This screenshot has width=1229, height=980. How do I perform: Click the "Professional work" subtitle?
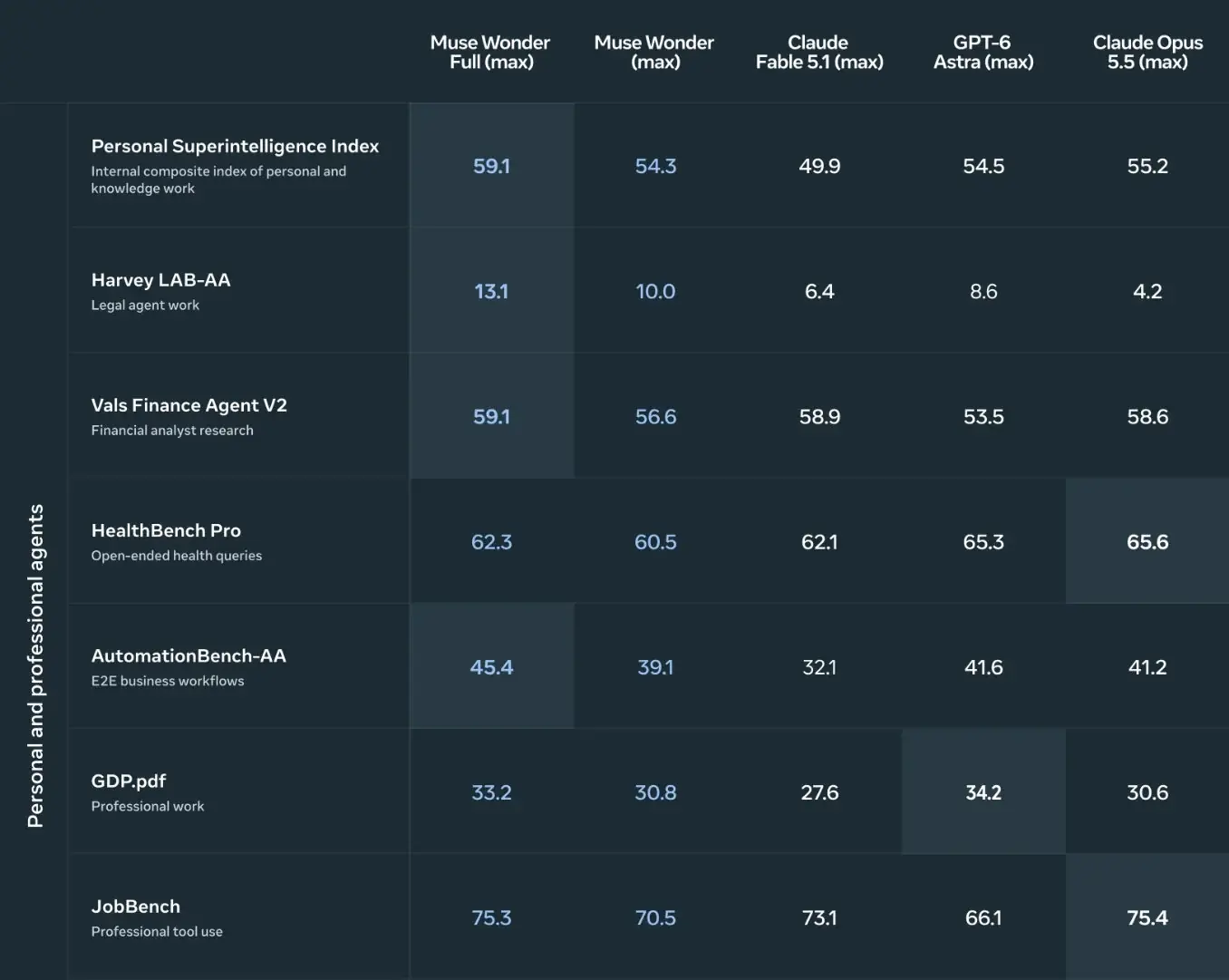point(148,807)
